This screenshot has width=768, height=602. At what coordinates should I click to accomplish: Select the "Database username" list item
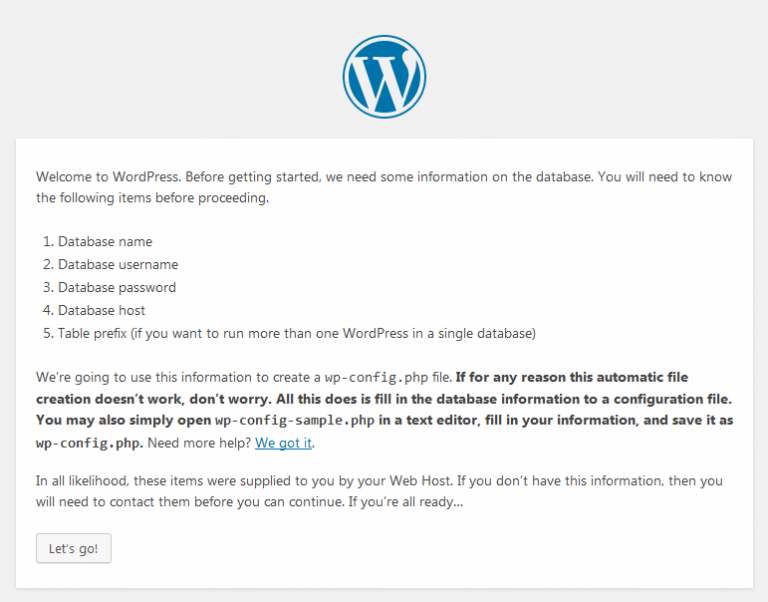tap(118, 265)
